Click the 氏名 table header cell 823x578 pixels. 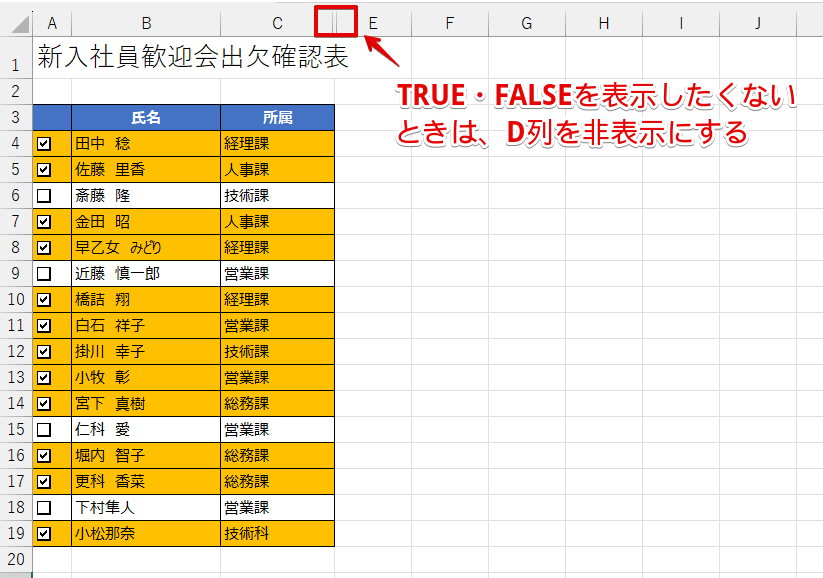point(146,117)
